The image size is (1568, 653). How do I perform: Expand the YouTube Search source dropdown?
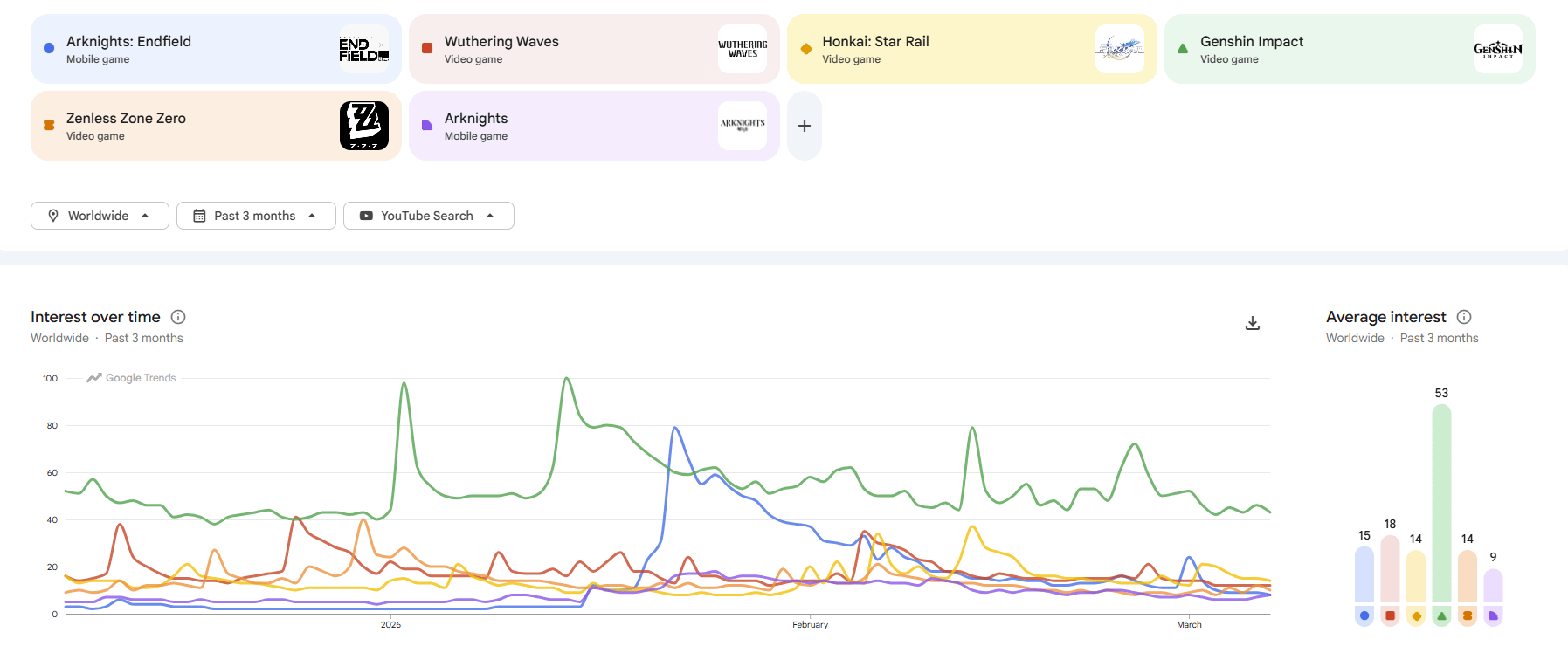click(x=428, y=216)
